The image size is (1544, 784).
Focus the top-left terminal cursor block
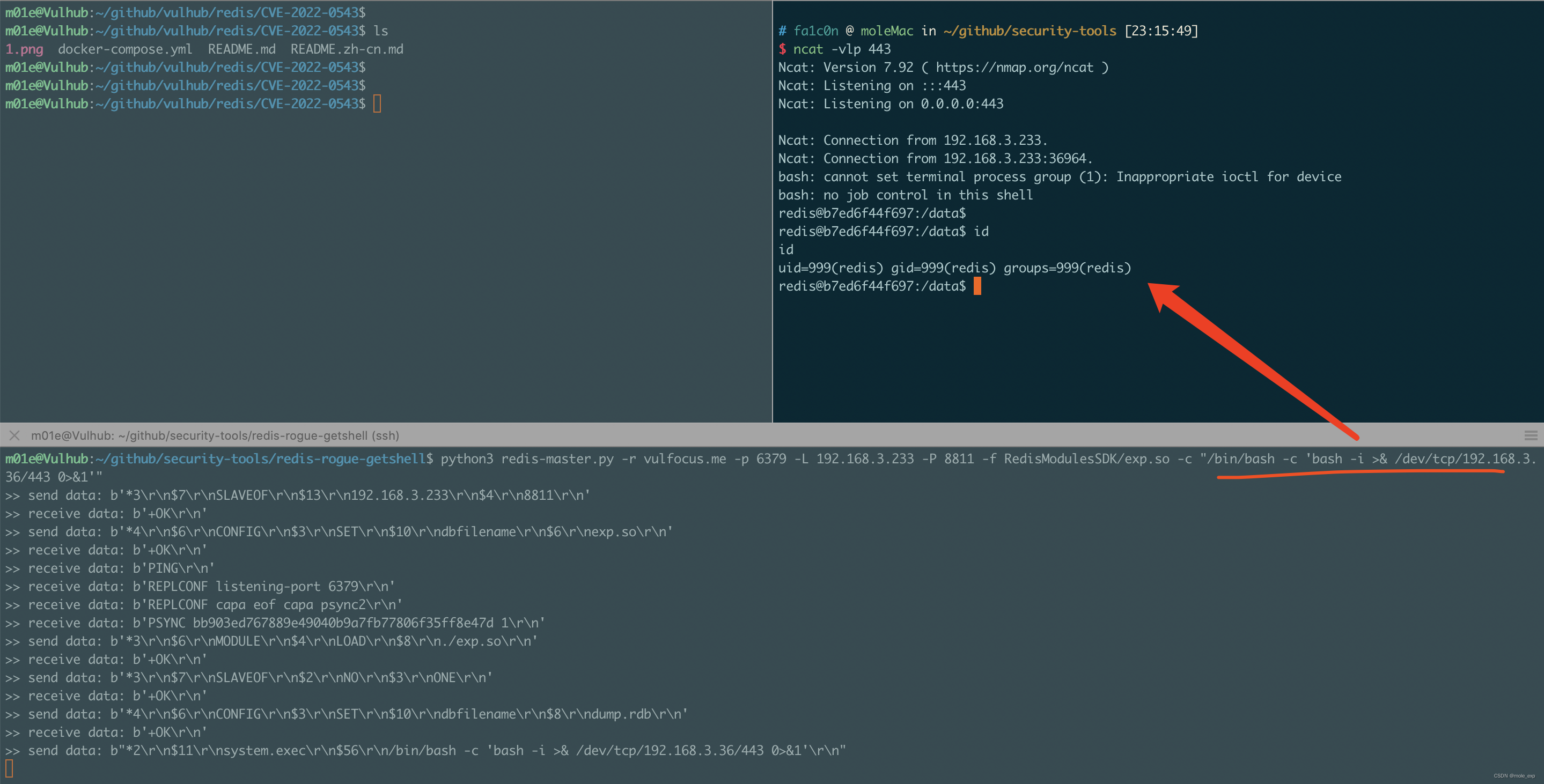tap(377, 104)
